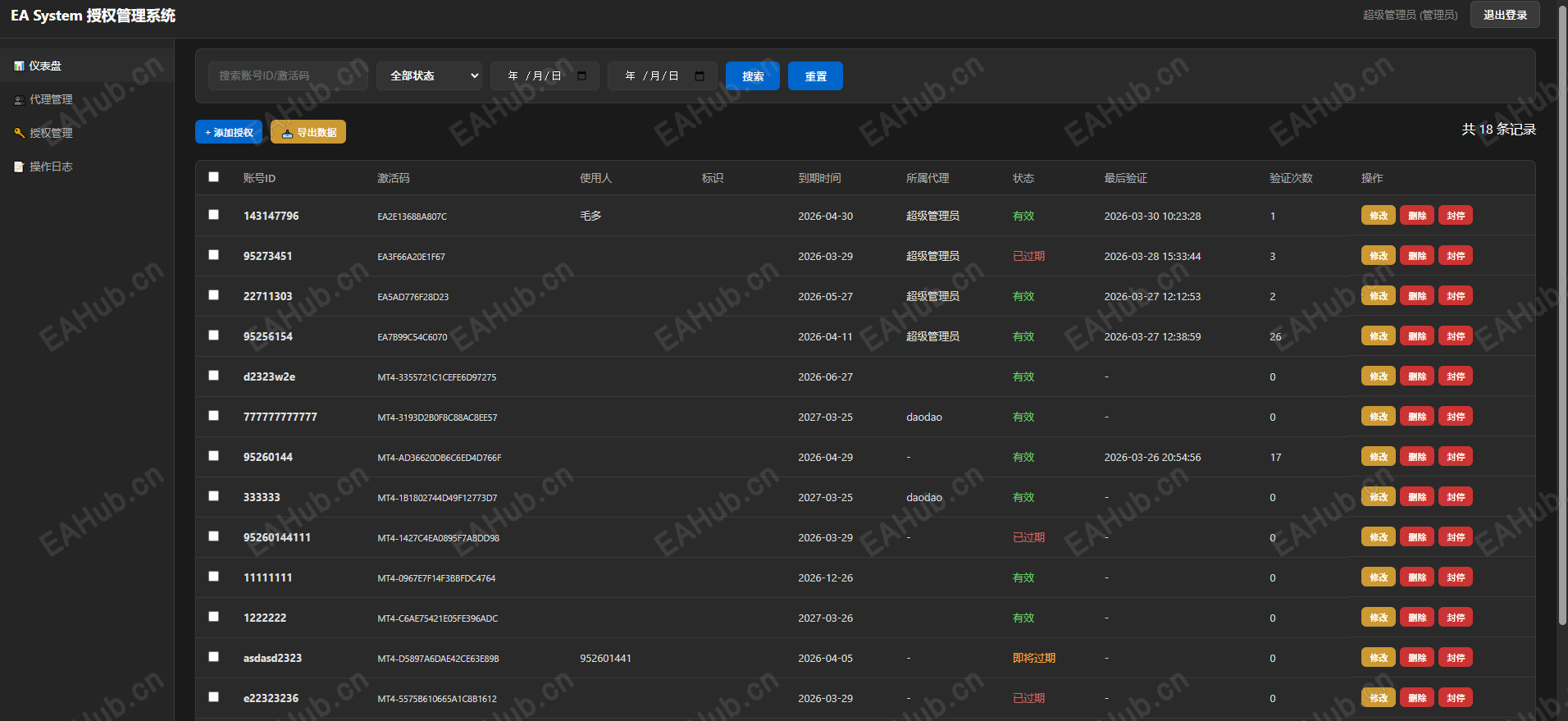The height and width of the screenshot is (721, 1568).
Task: Click 修改 for account 22711303
Action: point(1379,296)
